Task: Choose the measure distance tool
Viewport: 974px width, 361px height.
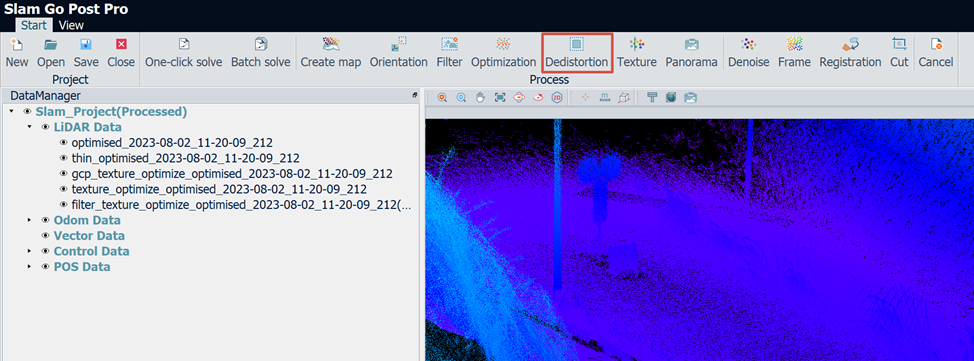Action: [x=604, y=98]
